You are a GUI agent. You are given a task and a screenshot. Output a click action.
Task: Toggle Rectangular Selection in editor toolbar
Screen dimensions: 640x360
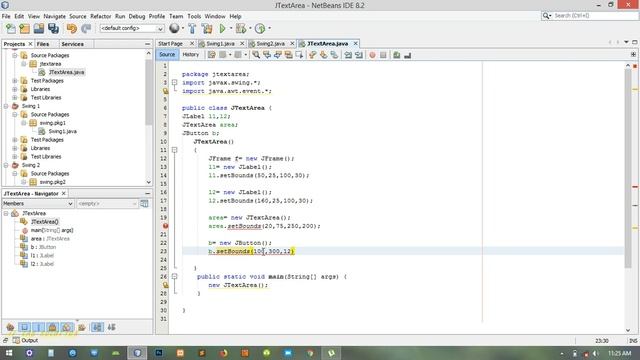point(299,55)
